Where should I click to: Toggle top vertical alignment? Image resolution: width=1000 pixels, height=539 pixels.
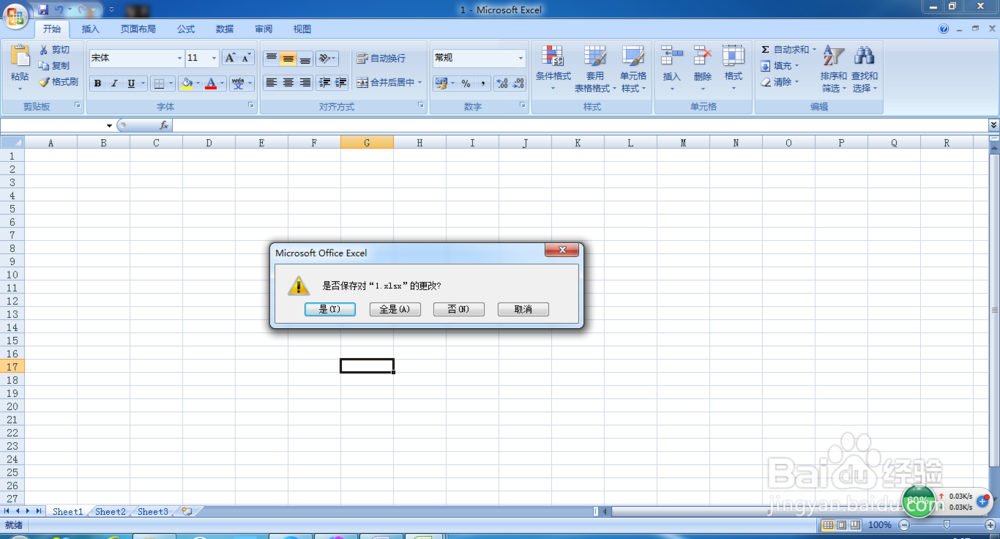pyautogui.click(x=271, y=59)
